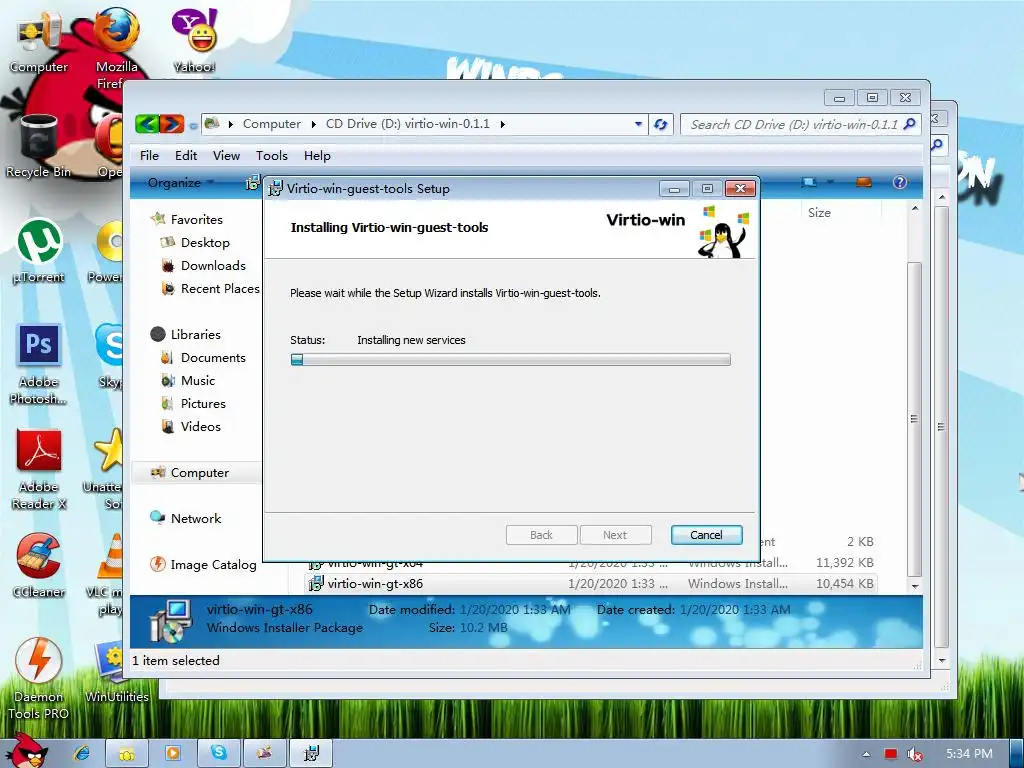Open the File menu
The width and height of the screenshot is (1024, 768).
pos(149,155)
